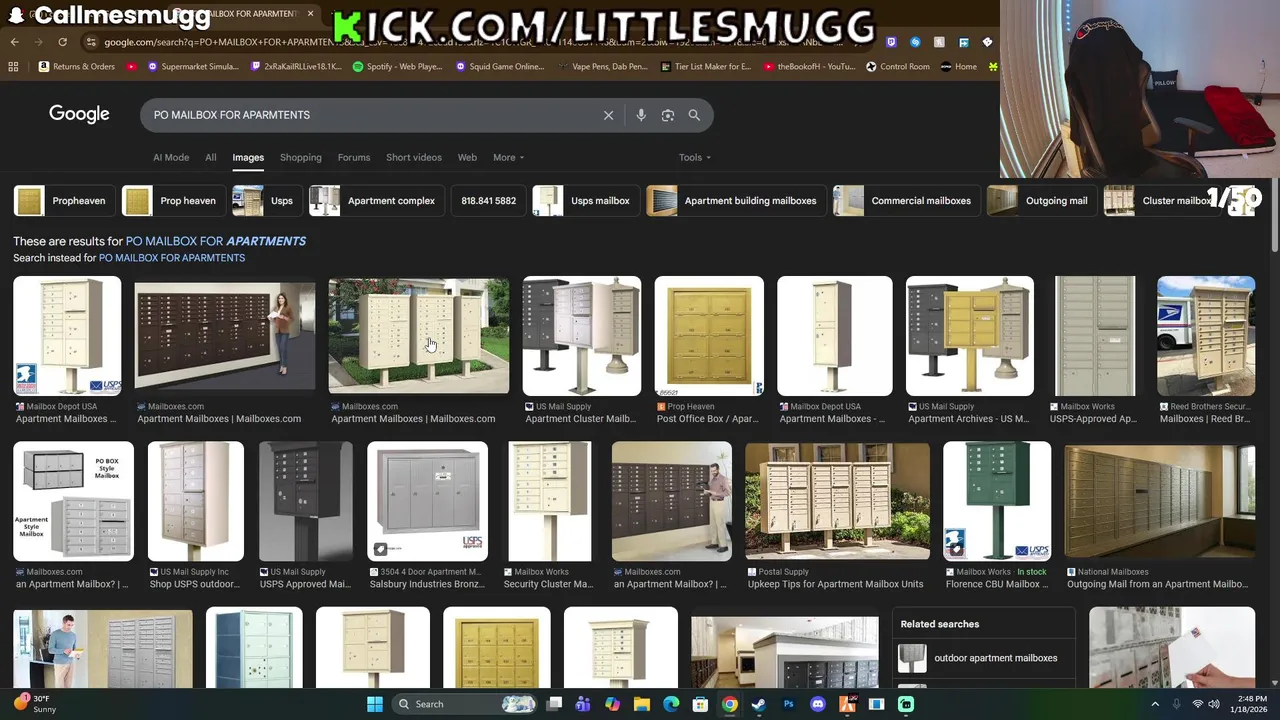Reload the page with the refresh button
1280x720 pixels.
tap(62, 42)
